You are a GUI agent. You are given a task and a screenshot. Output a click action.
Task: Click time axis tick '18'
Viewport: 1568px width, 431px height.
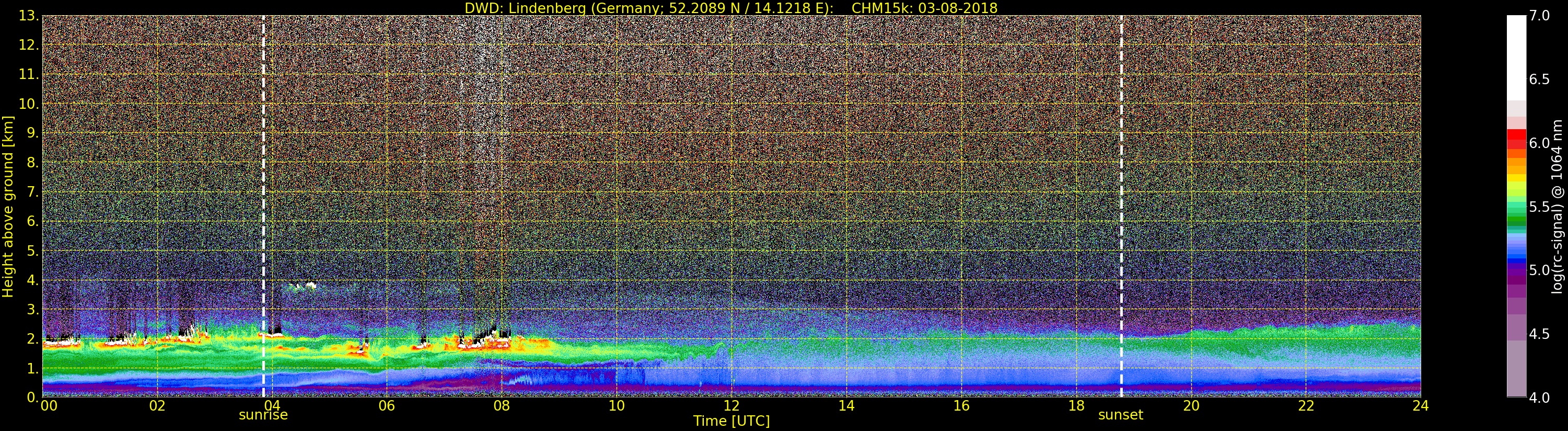(x=1076, y=405)
